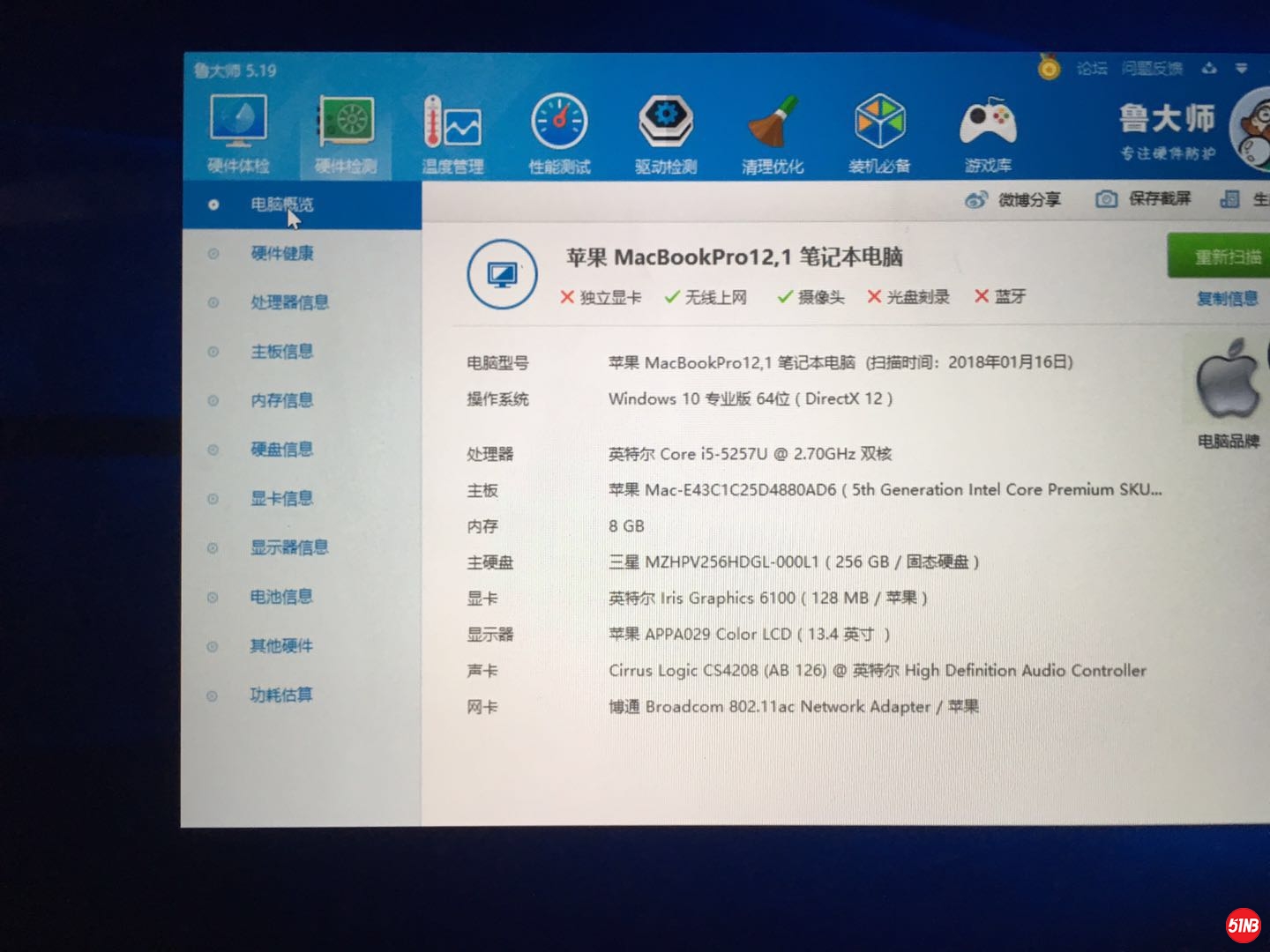Image resolution: width=1270 pixels, height=952 pixels.
Task: Open 清理优化 cleanup broom icon
Action: (773, 132)
